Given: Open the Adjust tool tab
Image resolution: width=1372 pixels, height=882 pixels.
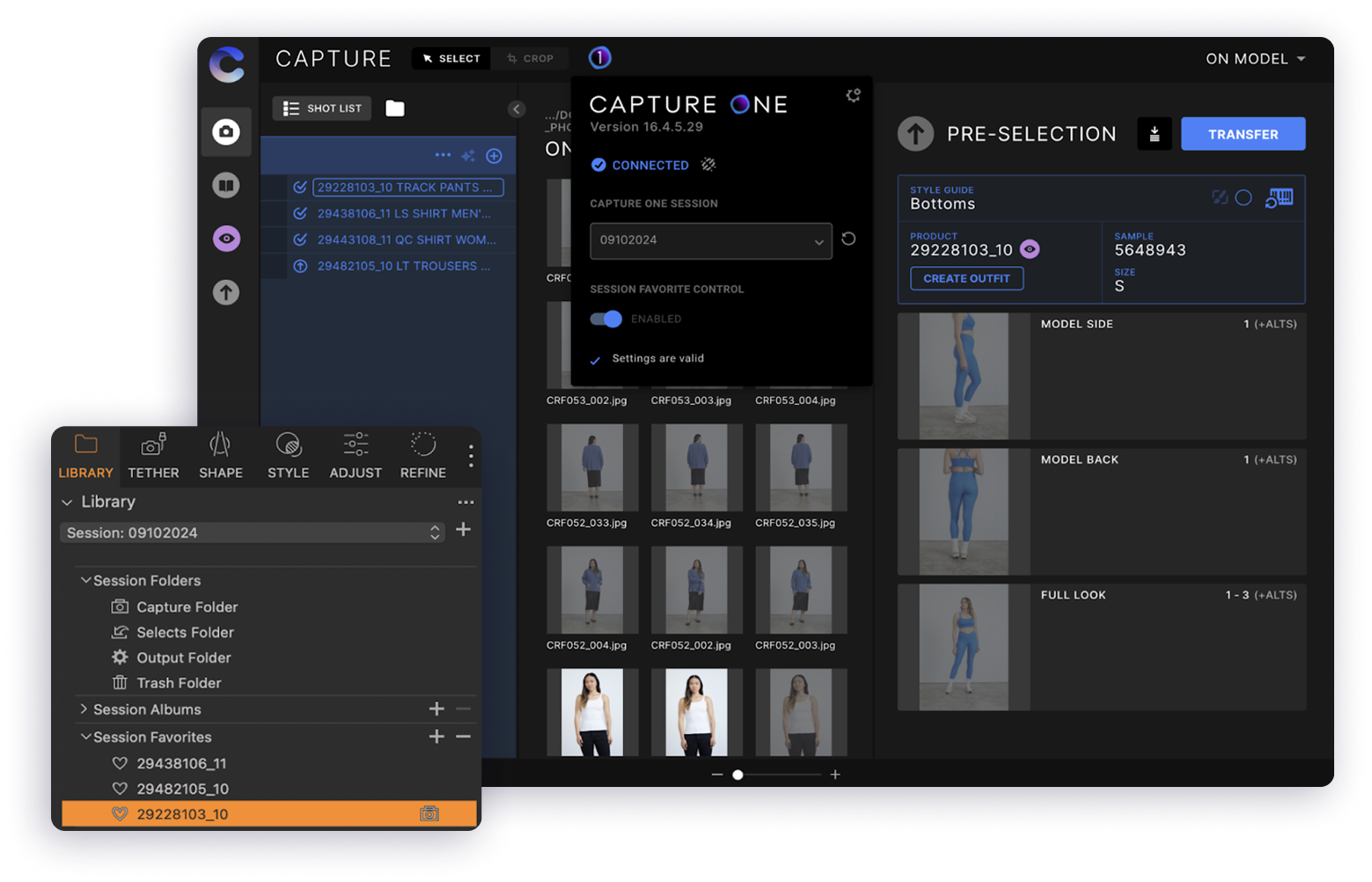Looking at the screenshot, I should tap(356, 456).
